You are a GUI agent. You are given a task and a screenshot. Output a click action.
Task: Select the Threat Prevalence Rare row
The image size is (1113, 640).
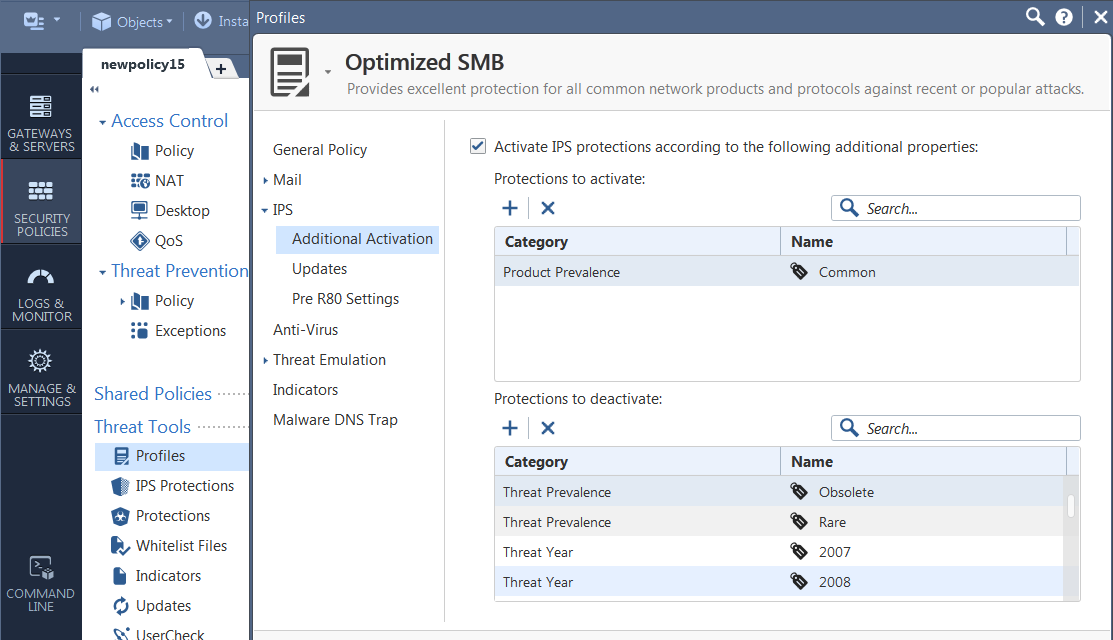pos(779,521)
